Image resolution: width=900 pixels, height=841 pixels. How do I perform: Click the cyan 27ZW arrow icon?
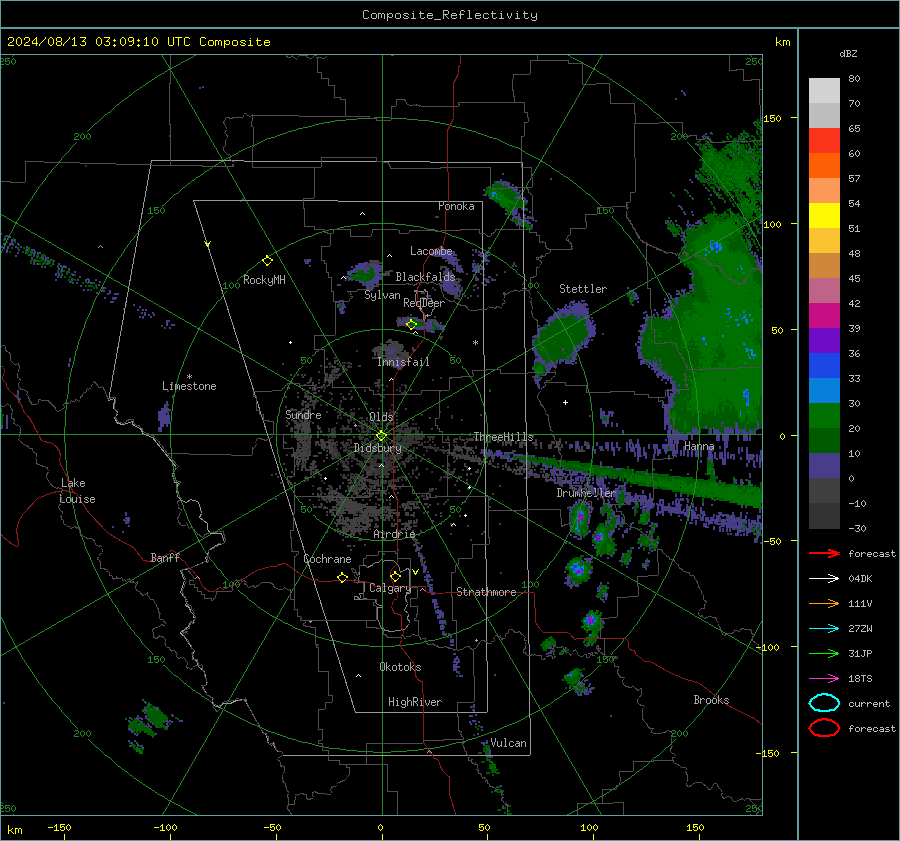[x=824, y=629]
